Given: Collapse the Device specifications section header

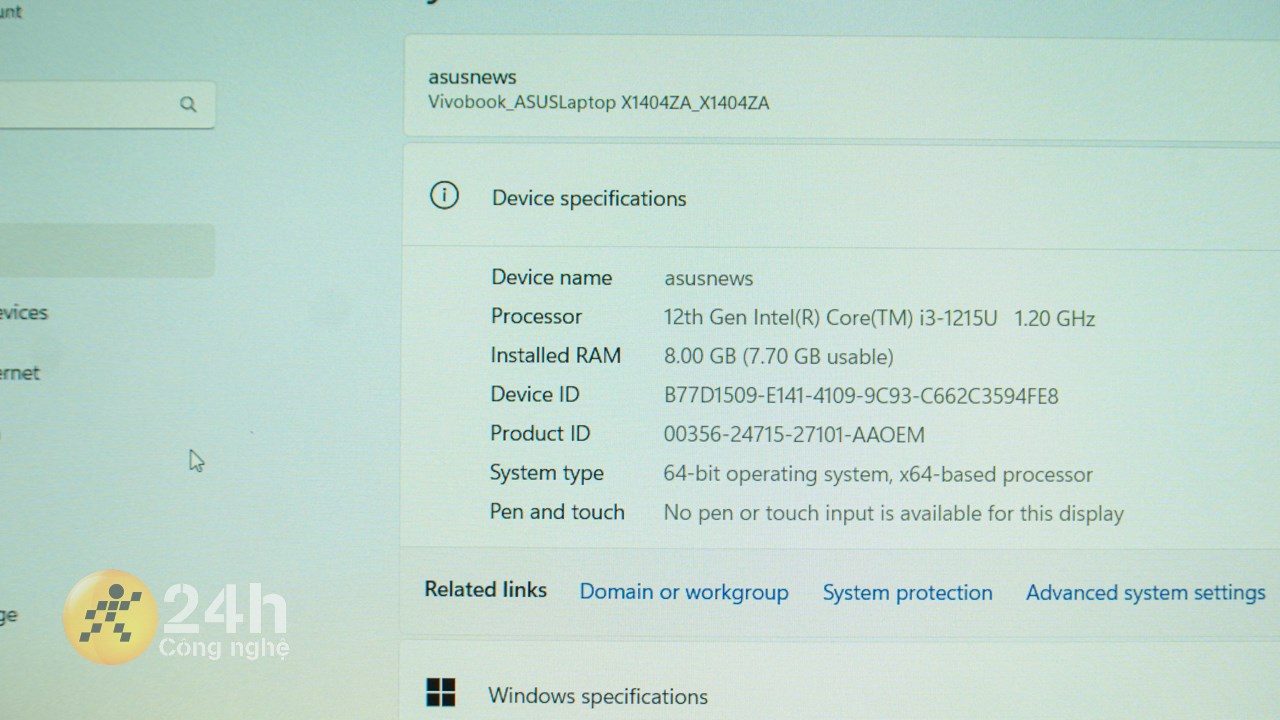Looking at the screenshot, I should click(841, 197).
